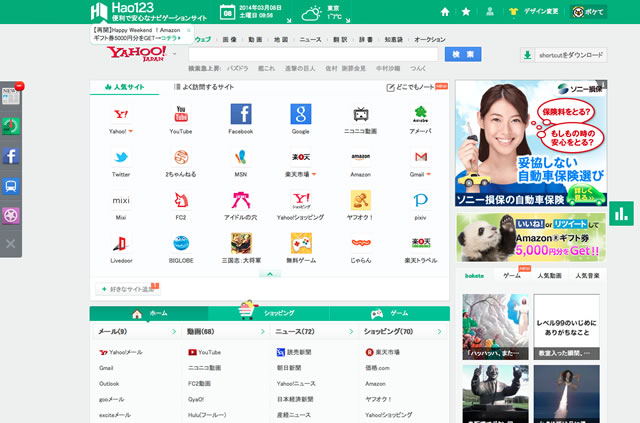640x423 pixels.
Task: Open the train transit icon in sidebar
Action: (11, 186)
